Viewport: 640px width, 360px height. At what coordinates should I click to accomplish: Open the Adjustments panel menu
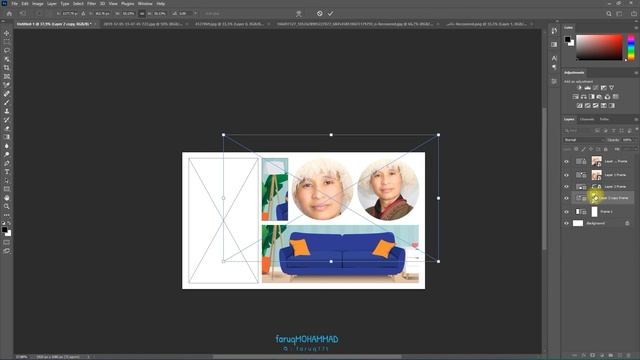[x=636, y=73]
